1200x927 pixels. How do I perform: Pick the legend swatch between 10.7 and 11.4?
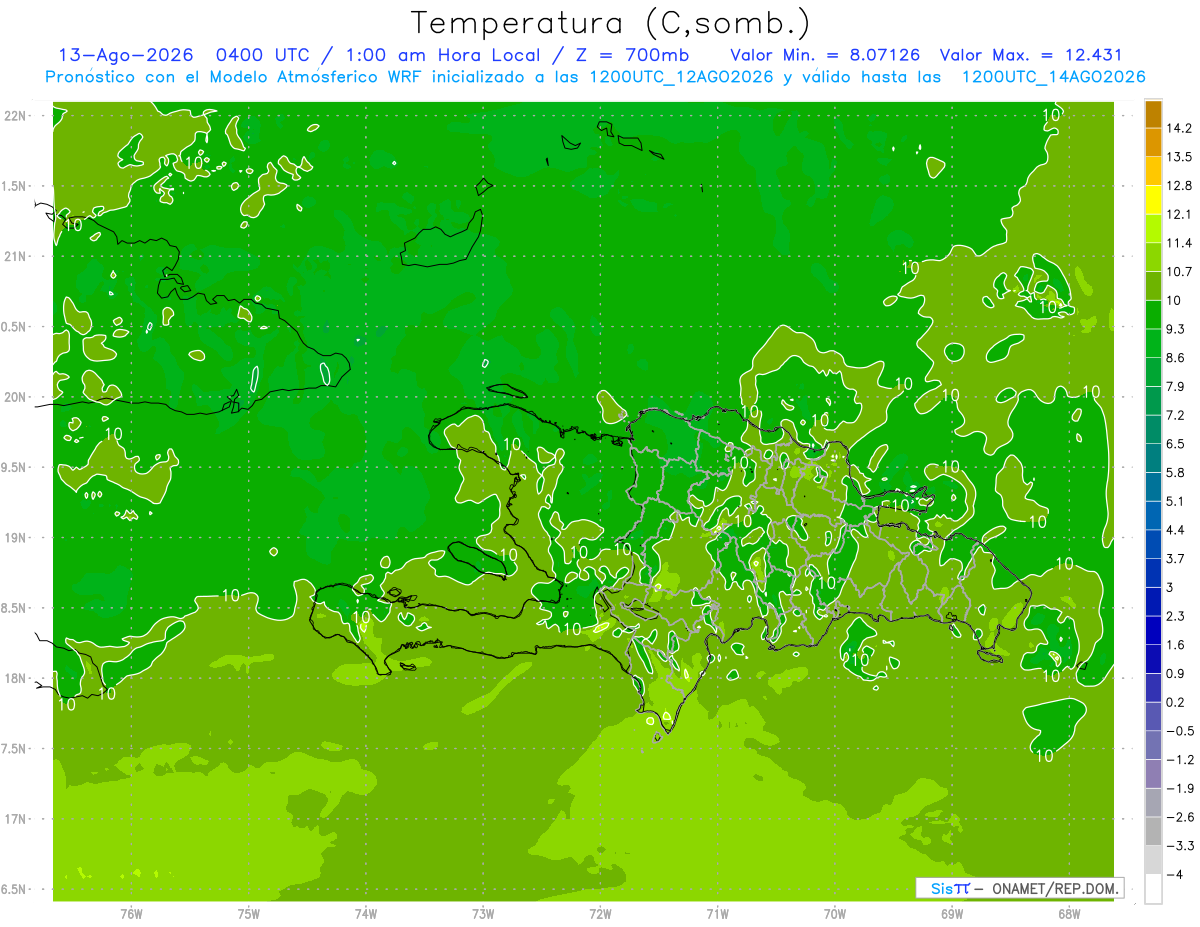(1153, 257)
